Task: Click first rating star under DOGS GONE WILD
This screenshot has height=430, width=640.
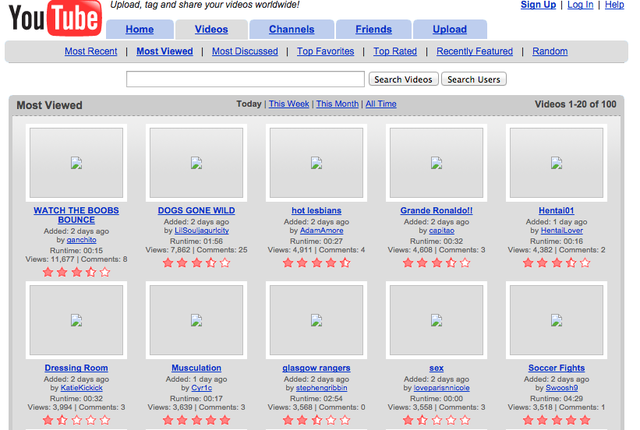Action: (x=168, y=263)
